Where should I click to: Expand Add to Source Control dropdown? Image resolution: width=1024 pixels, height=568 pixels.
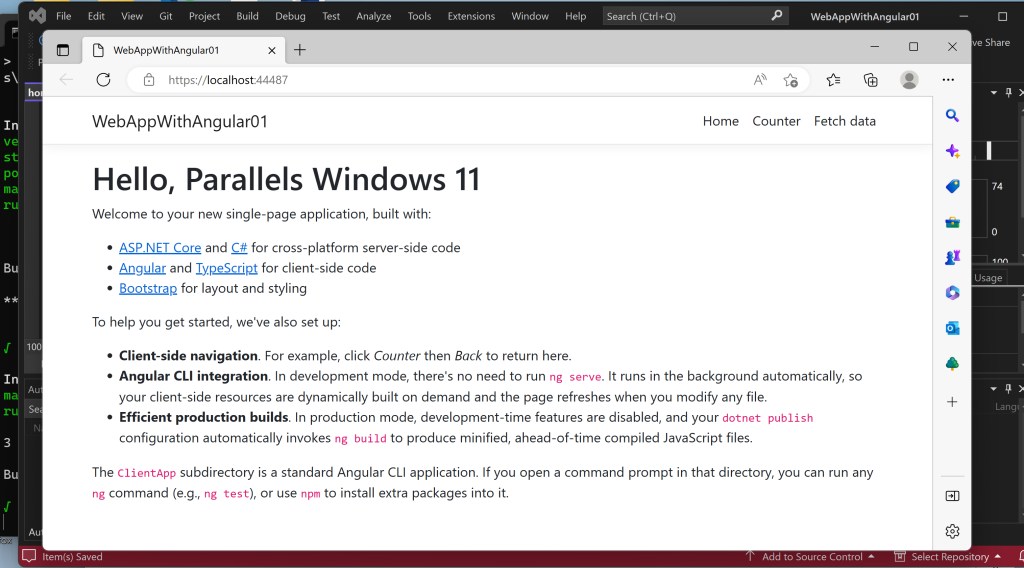click(871, 557)
